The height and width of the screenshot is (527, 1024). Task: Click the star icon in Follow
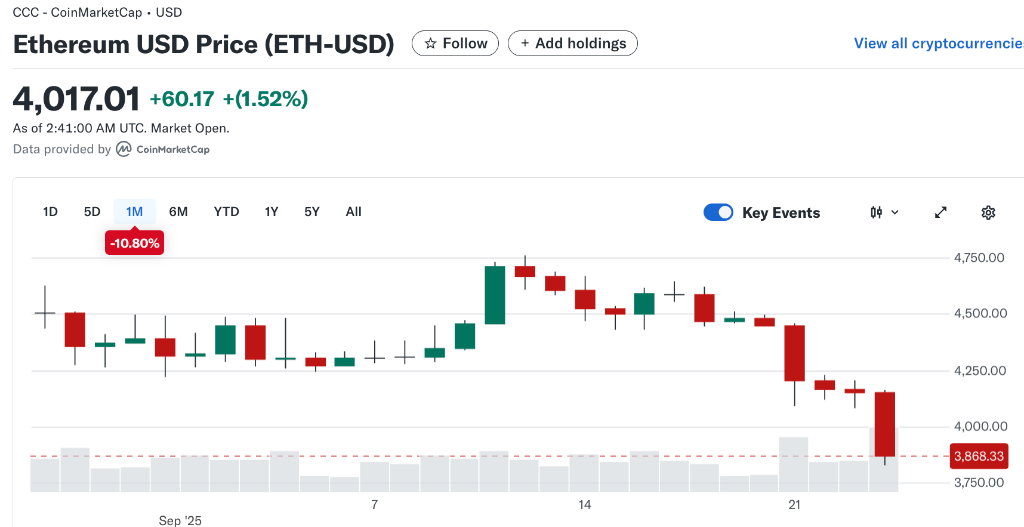click(x=430, y=43)
